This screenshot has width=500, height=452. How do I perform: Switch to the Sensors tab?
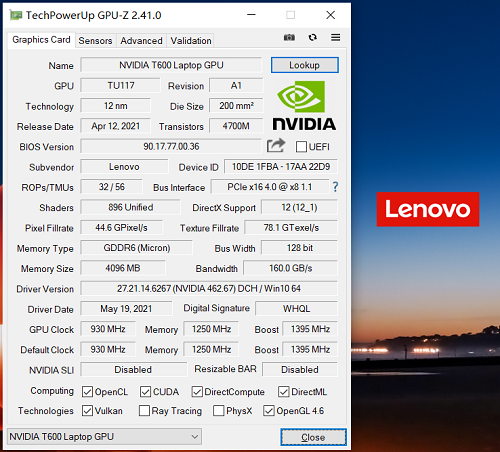click(95, 41)
